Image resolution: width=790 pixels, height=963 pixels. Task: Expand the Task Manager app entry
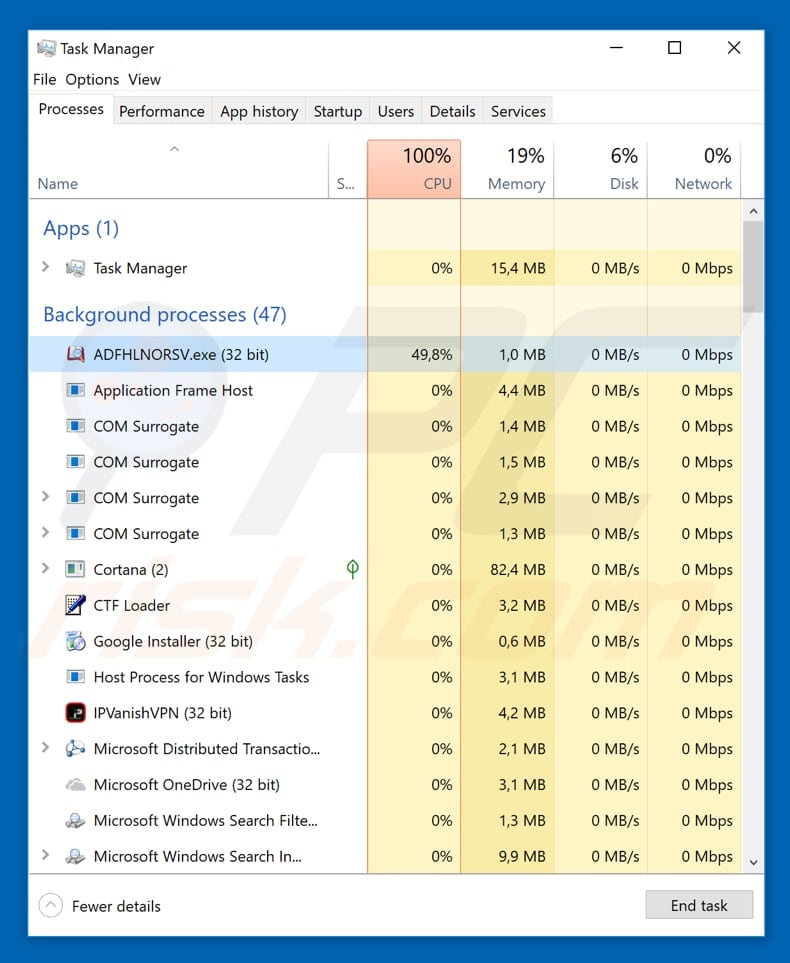point(45,267)
